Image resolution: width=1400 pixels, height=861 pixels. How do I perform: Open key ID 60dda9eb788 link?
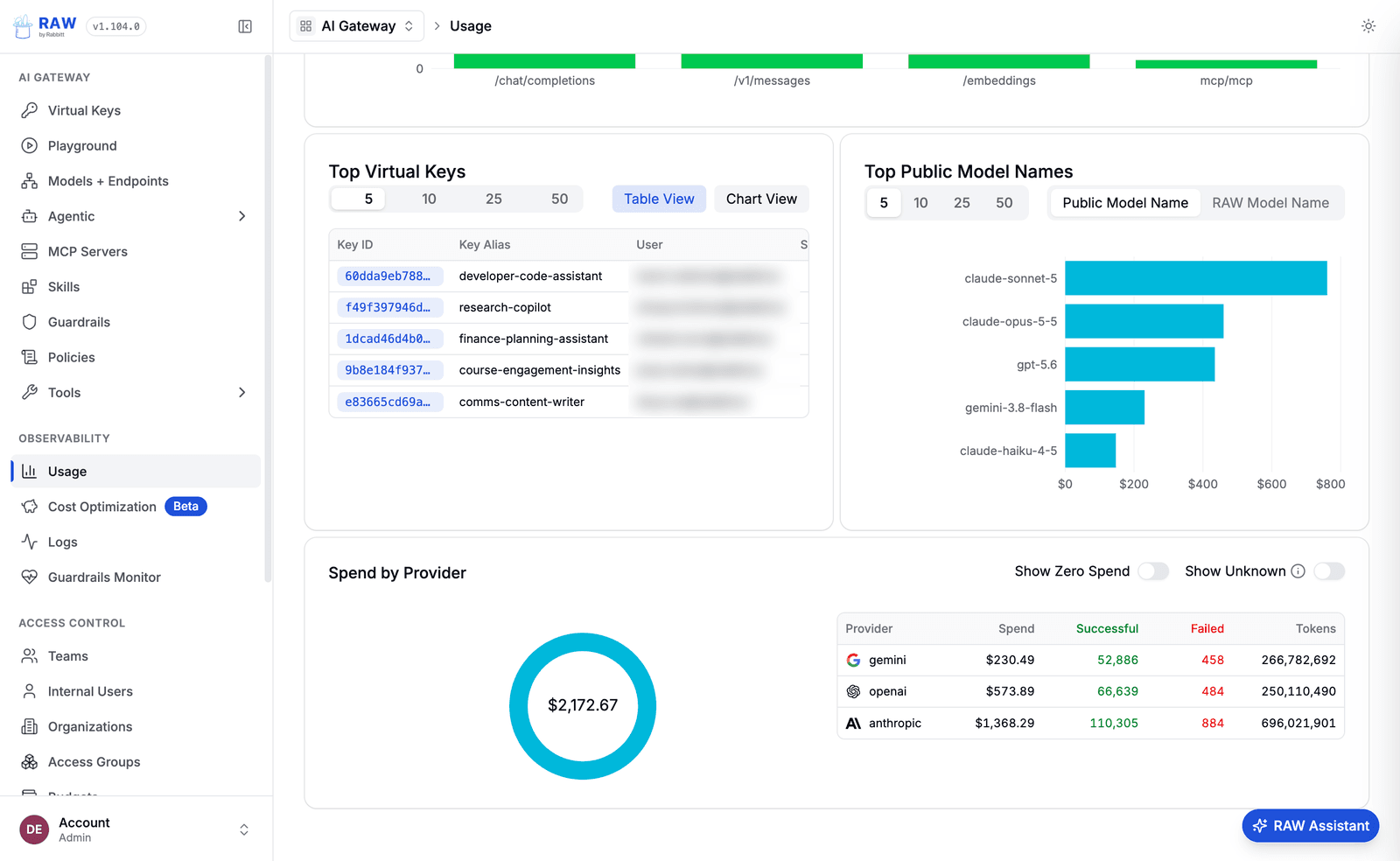point(388,276)
